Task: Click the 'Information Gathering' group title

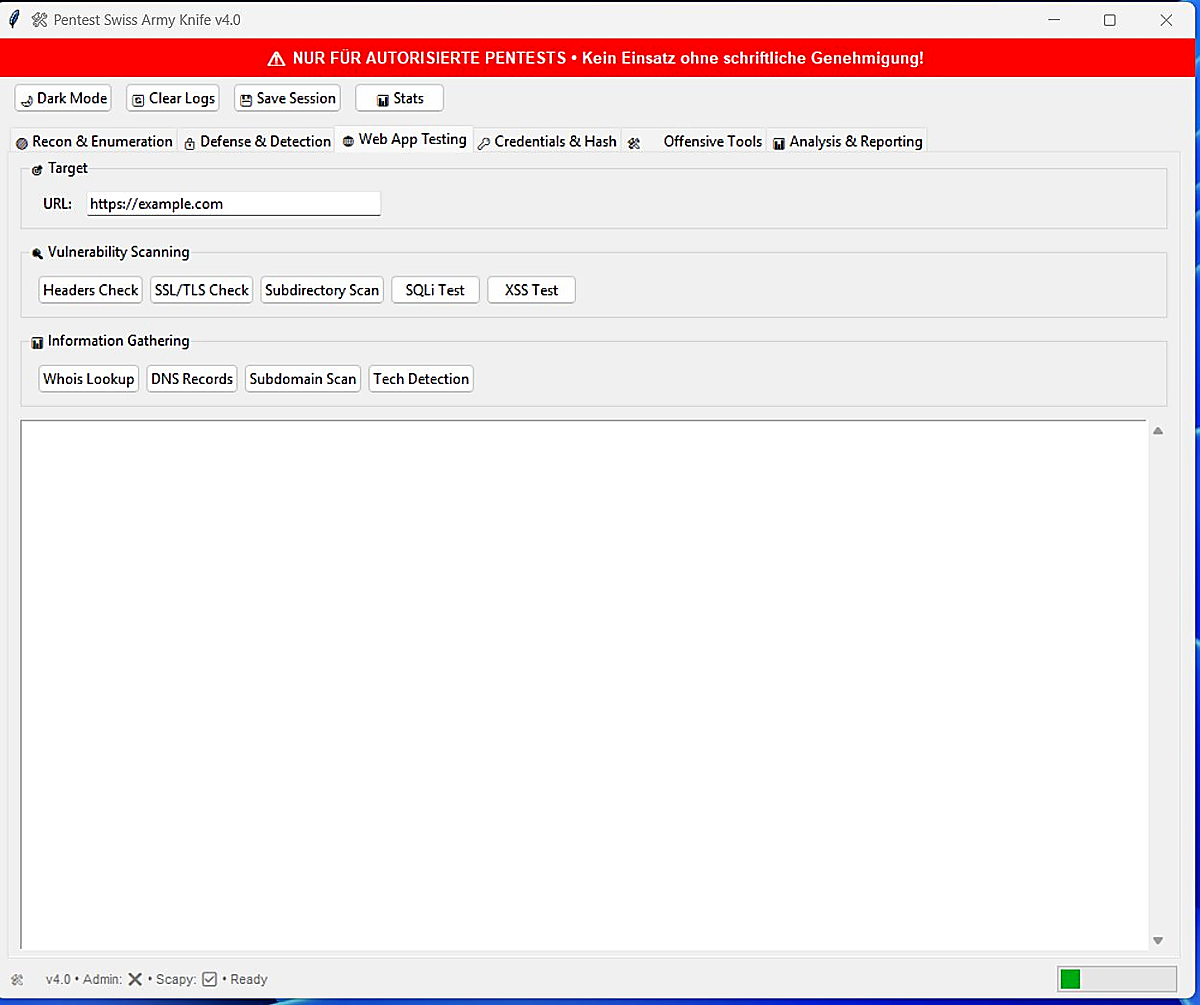Action: pyautogui.click(x=118, y=341)
